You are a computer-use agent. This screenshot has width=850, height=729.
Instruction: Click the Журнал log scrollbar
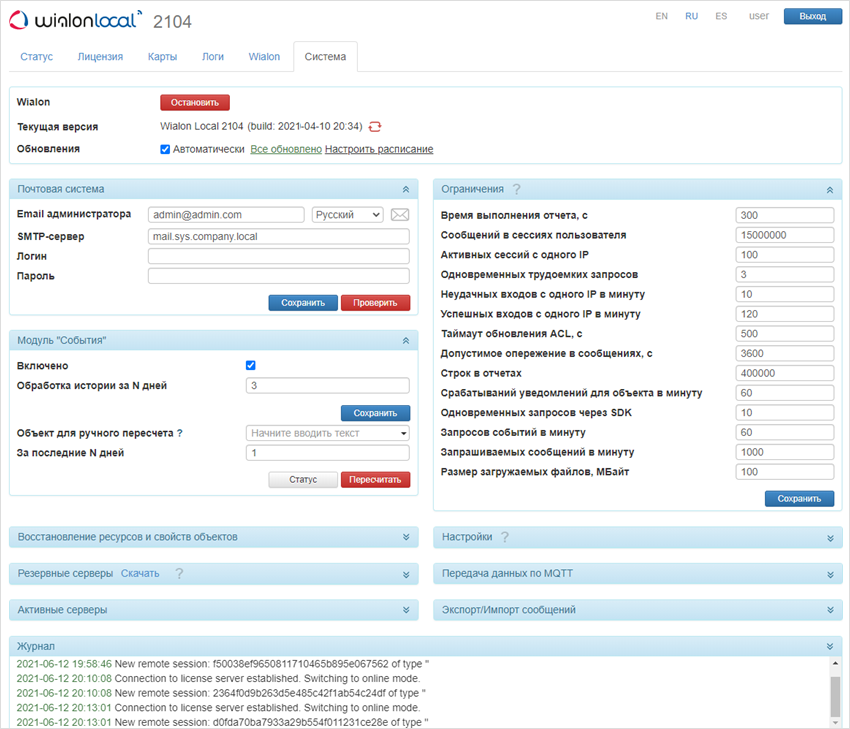click(x=834, y=690)
